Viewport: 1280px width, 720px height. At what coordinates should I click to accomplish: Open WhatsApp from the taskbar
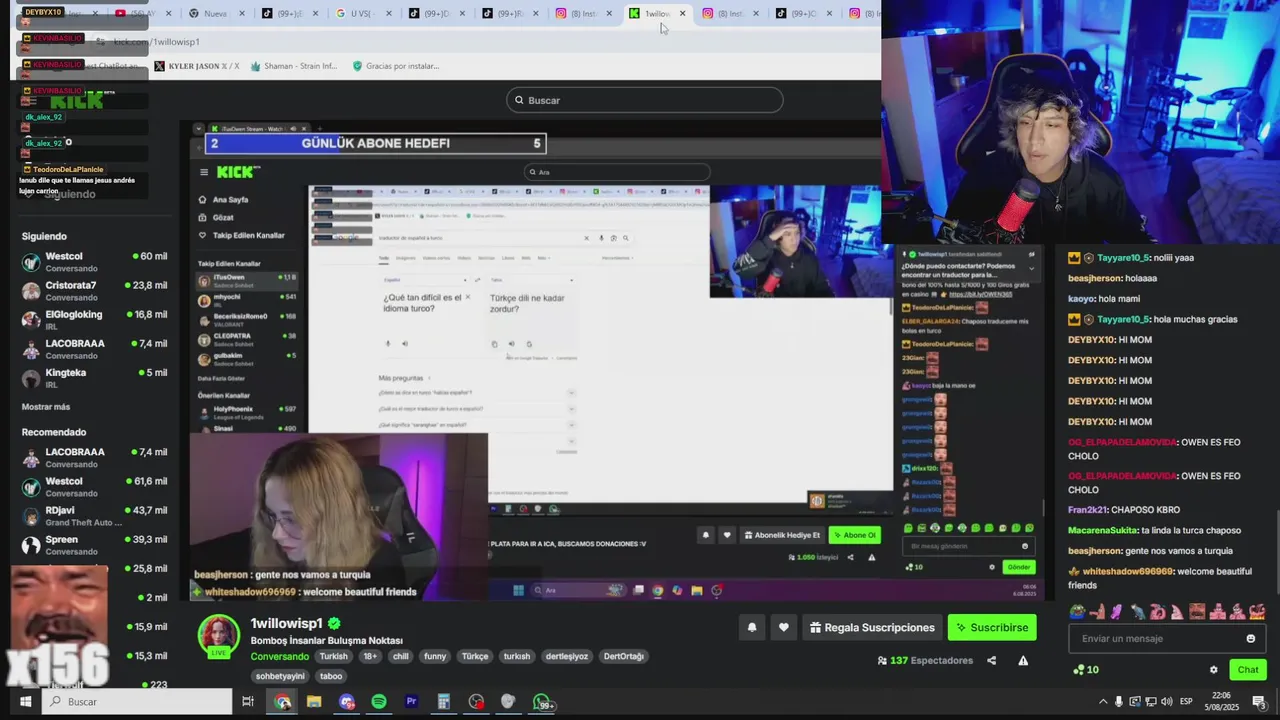pyautogui.click(x=541, y=702)
